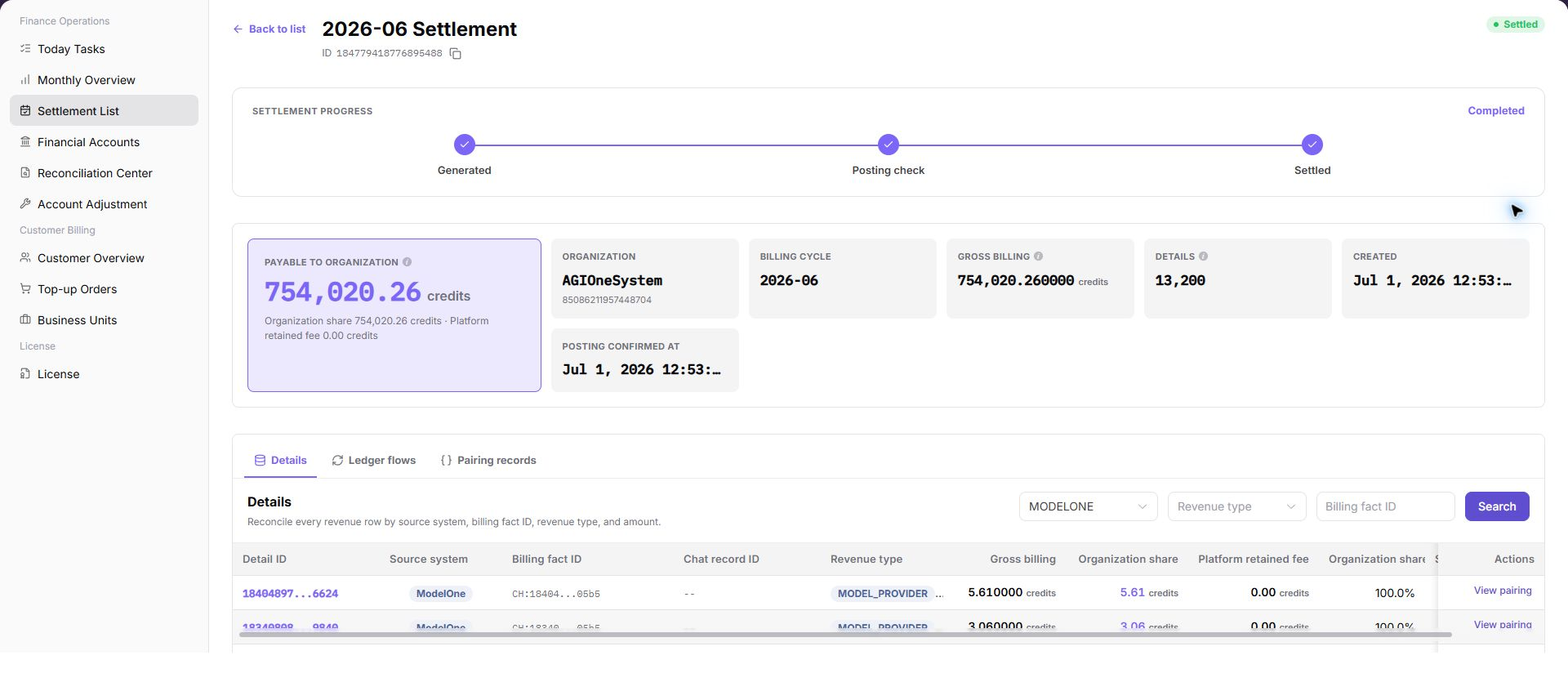Viewport: 1568px width, 700px height.
Task: Click the Business Units briefcase icon
Action: pos(25,320)
